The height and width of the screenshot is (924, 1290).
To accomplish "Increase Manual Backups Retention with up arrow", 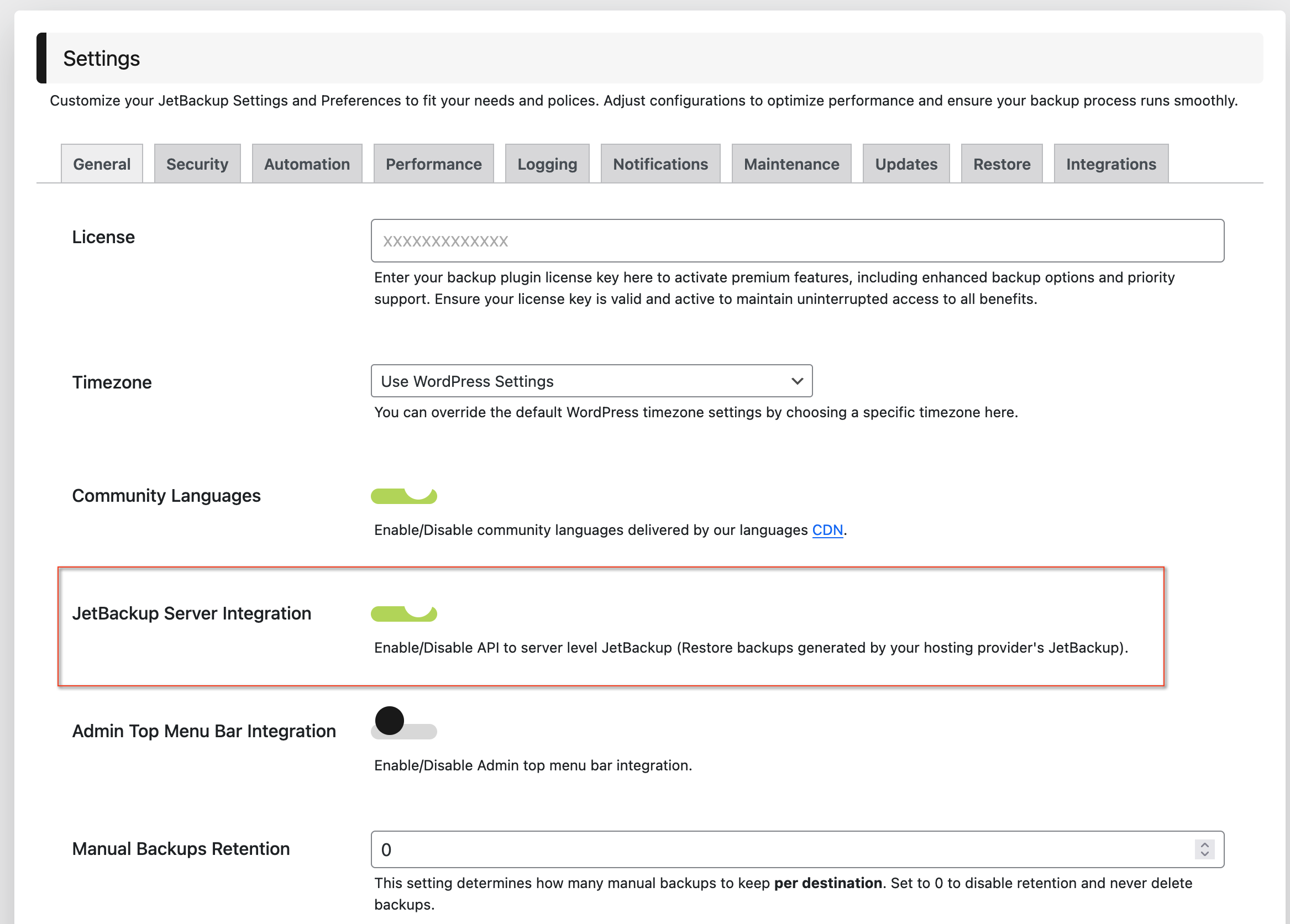I will click(1204, 844).
